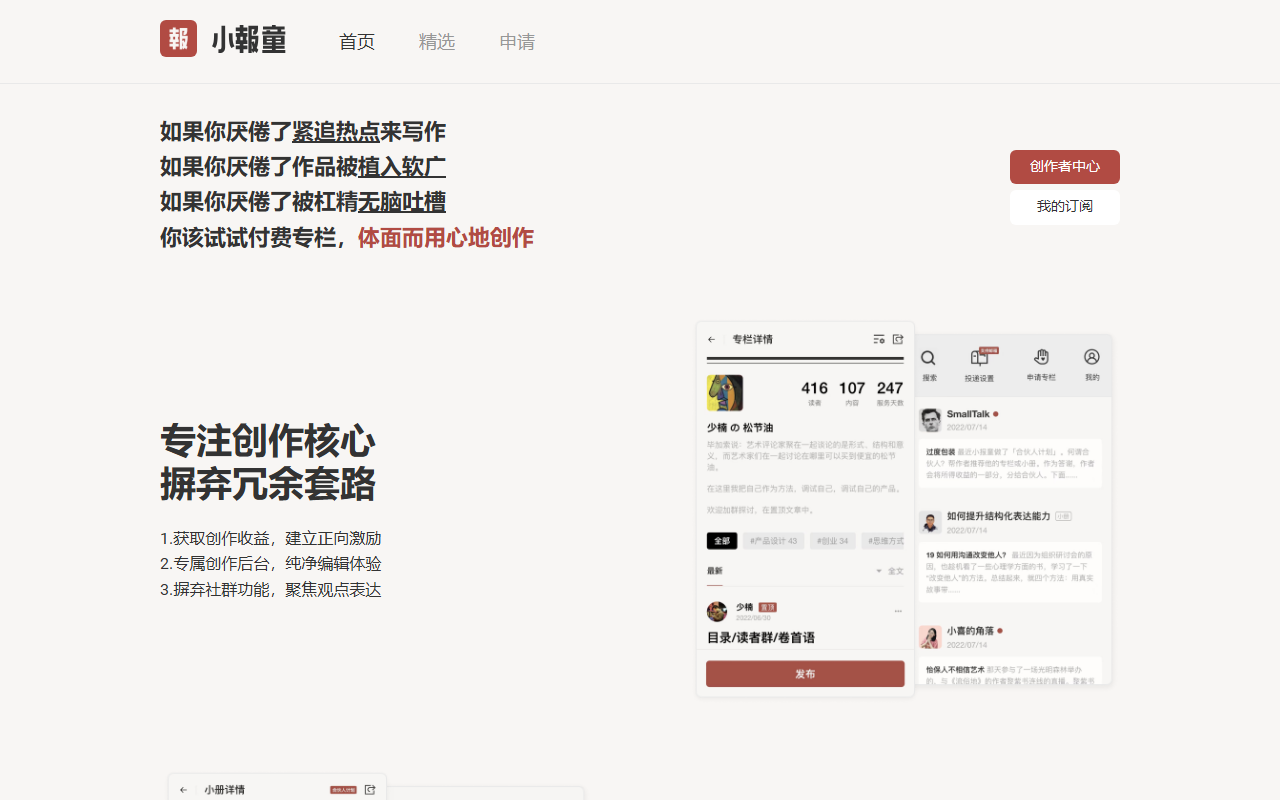1280x800 pixels.
Task: Open the 过度包装 post card
Action: pos(1010,463)
